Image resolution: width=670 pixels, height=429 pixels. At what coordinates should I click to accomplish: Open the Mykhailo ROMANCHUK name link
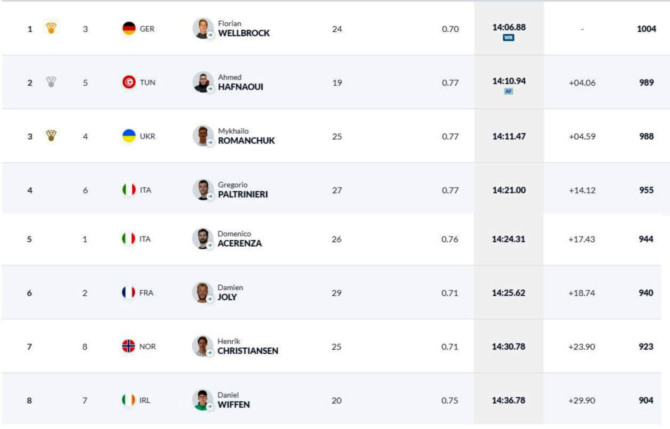tap(246, 136)
